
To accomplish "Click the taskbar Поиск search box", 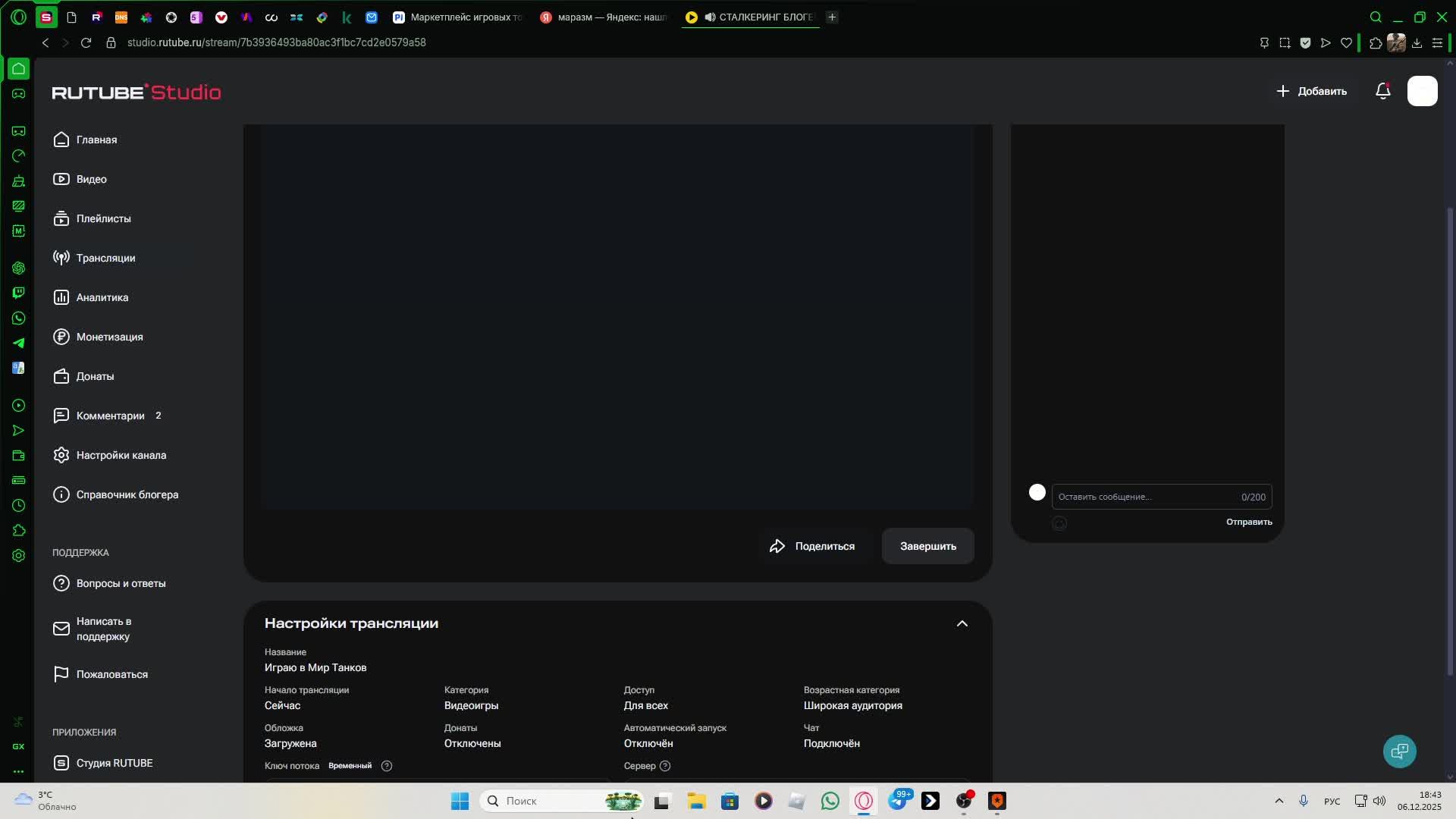I will click(x=562, y=801).
